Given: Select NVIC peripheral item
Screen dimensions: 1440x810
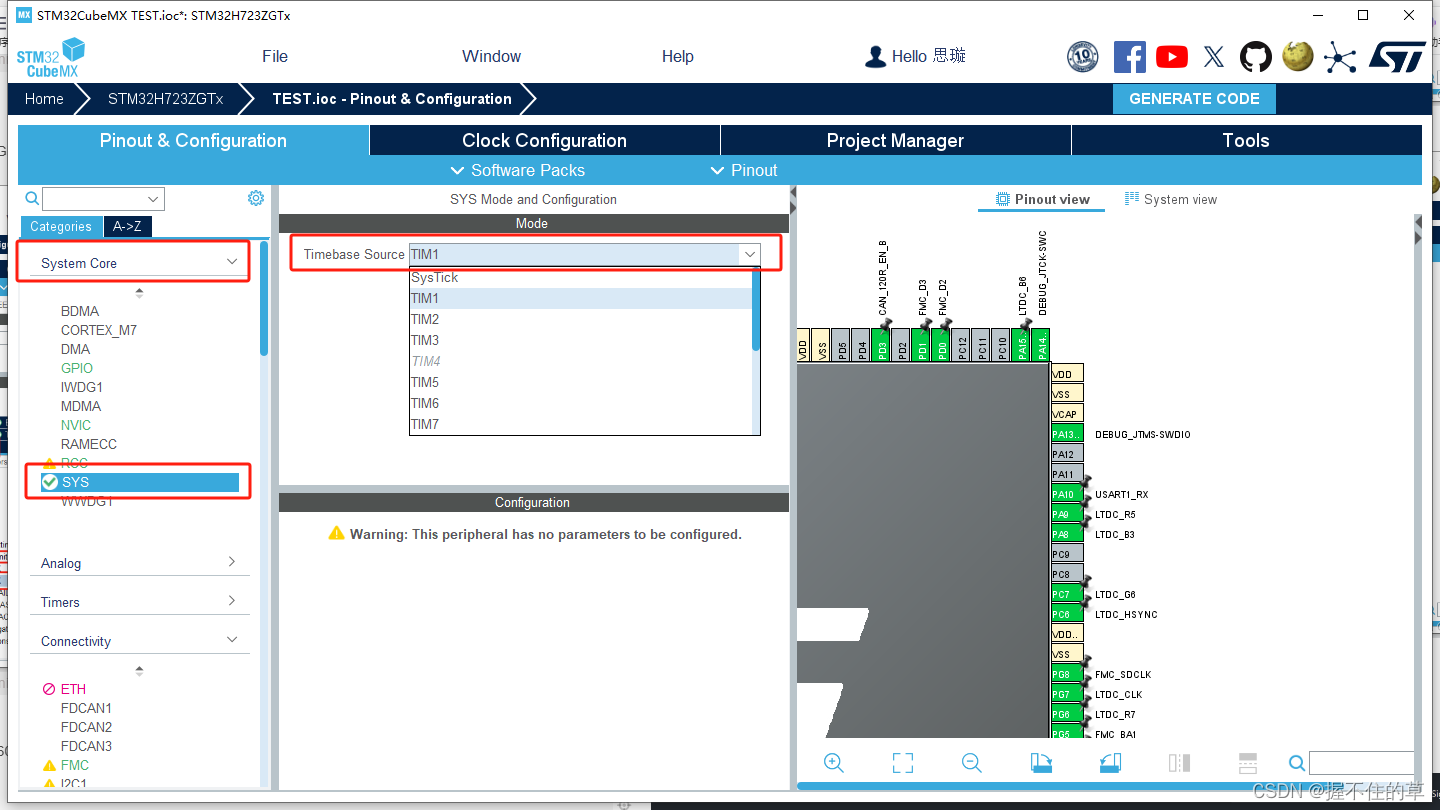Looking at the screenshot, I should click(x=76, y=425).
